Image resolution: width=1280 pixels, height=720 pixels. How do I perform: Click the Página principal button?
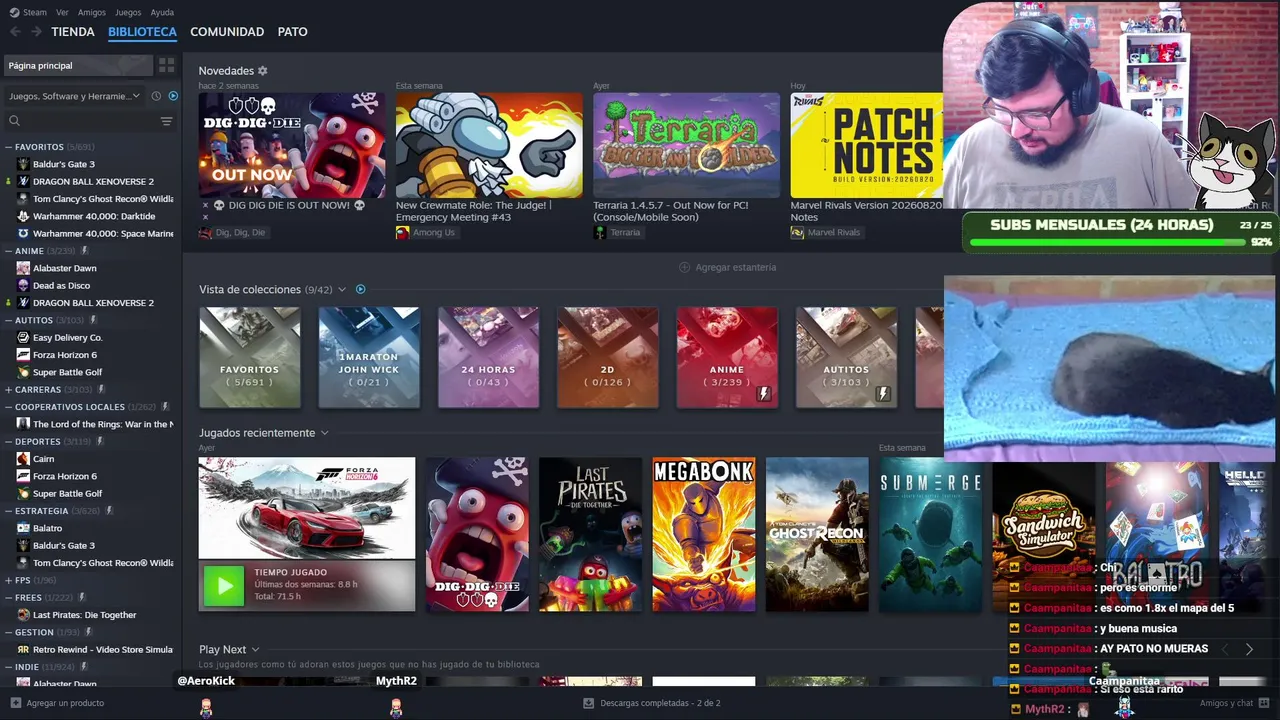(x=78, y=65)
